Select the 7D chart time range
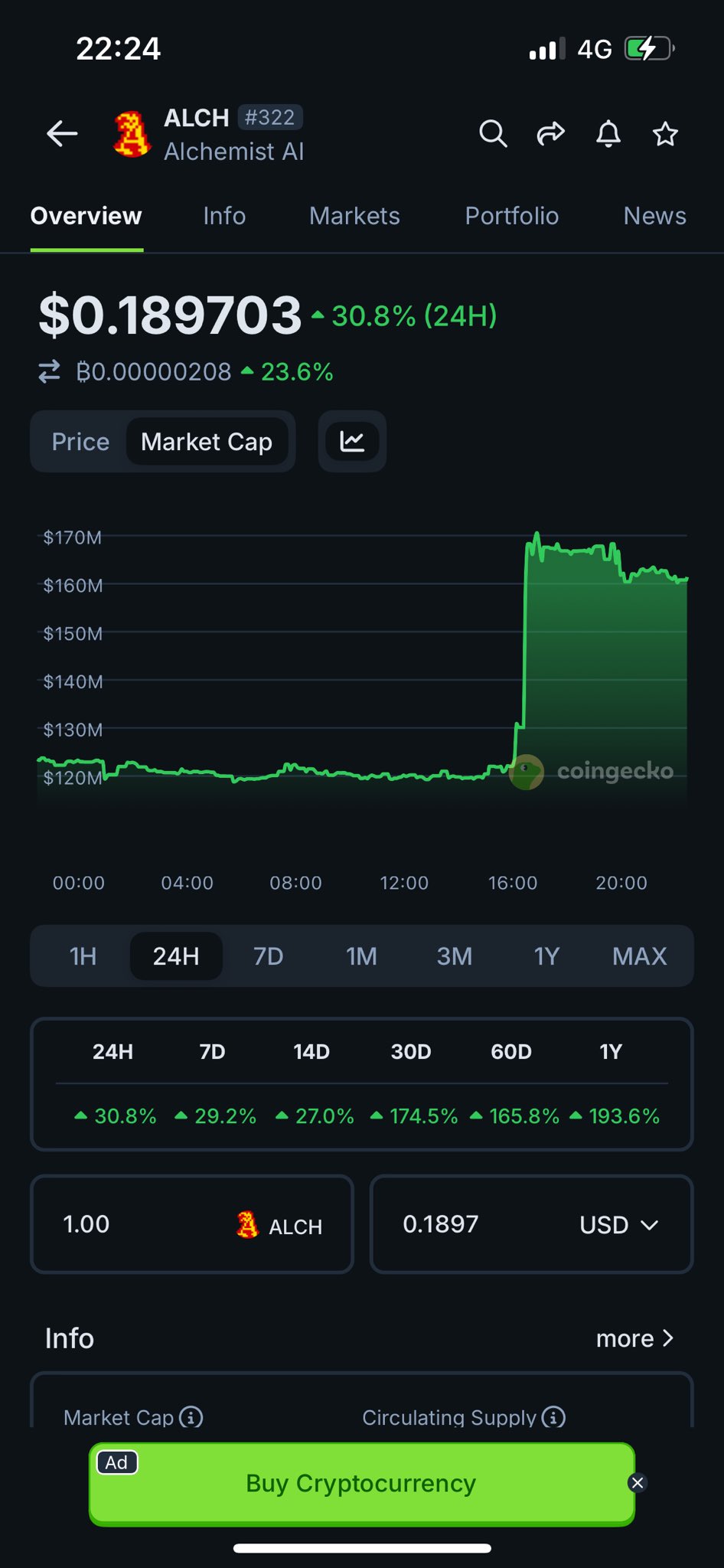 click(x=268, y=956)
